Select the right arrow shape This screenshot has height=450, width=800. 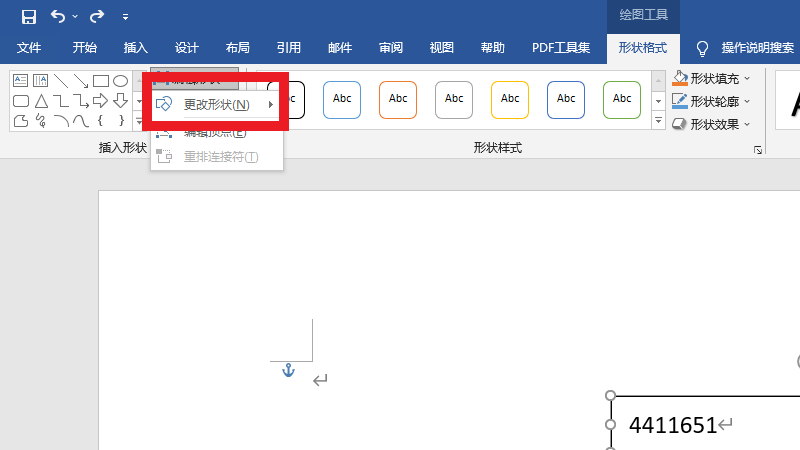click(x=100, y=101)
